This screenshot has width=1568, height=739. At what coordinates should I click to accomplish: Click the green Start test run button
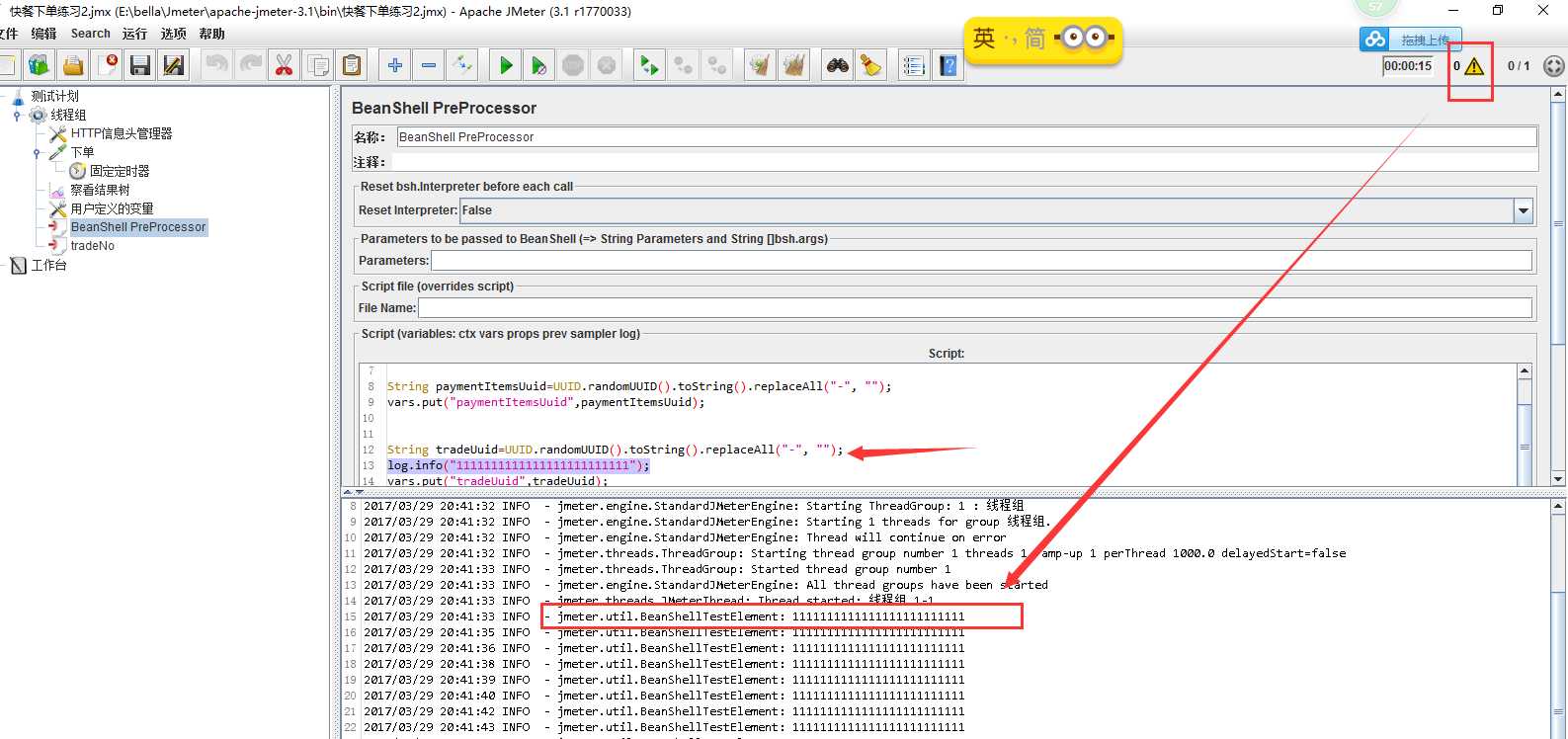pos(506,66)
